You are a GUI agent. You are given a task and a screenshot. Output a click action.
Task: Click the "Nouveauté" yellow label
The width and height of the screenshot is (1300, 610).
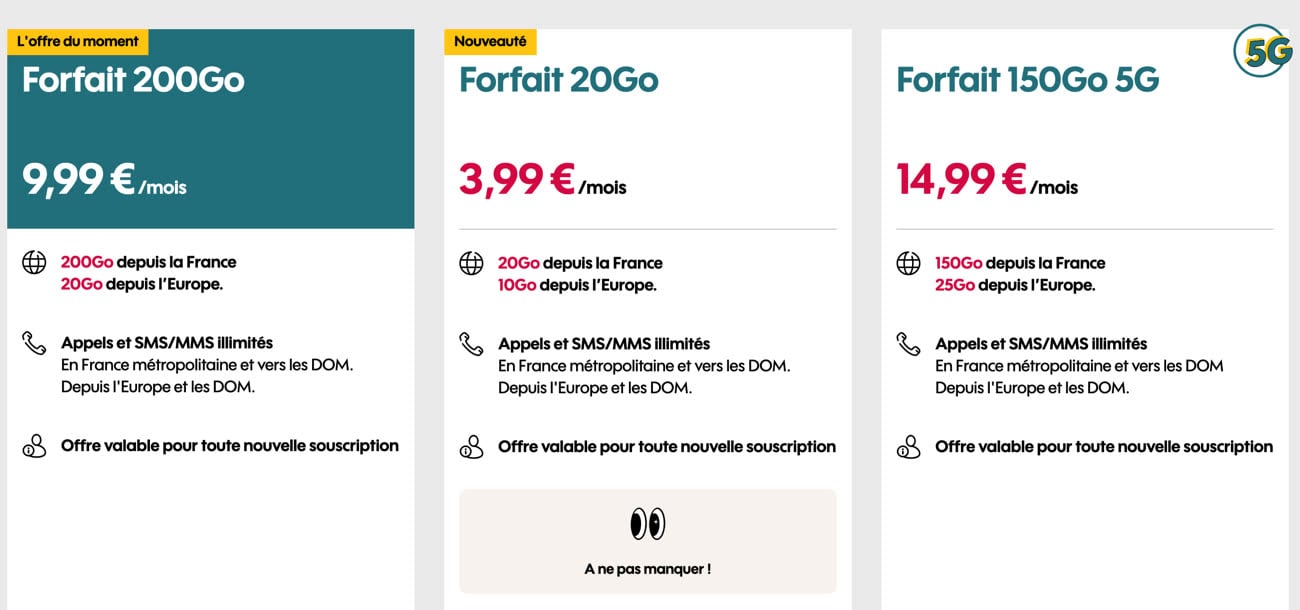coord(491,42)
